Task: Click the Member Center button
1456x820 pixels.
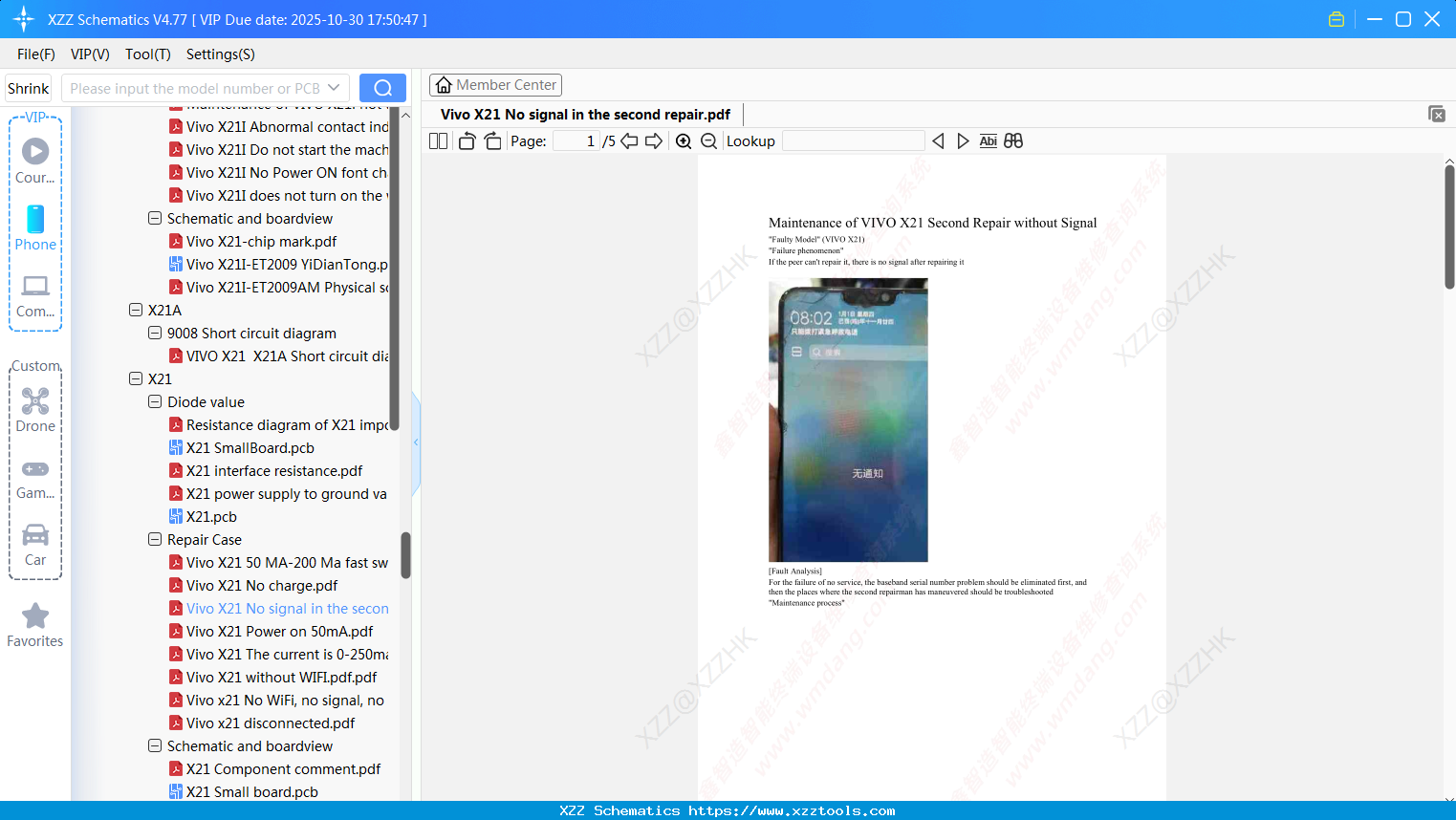Action: point(495,84)
